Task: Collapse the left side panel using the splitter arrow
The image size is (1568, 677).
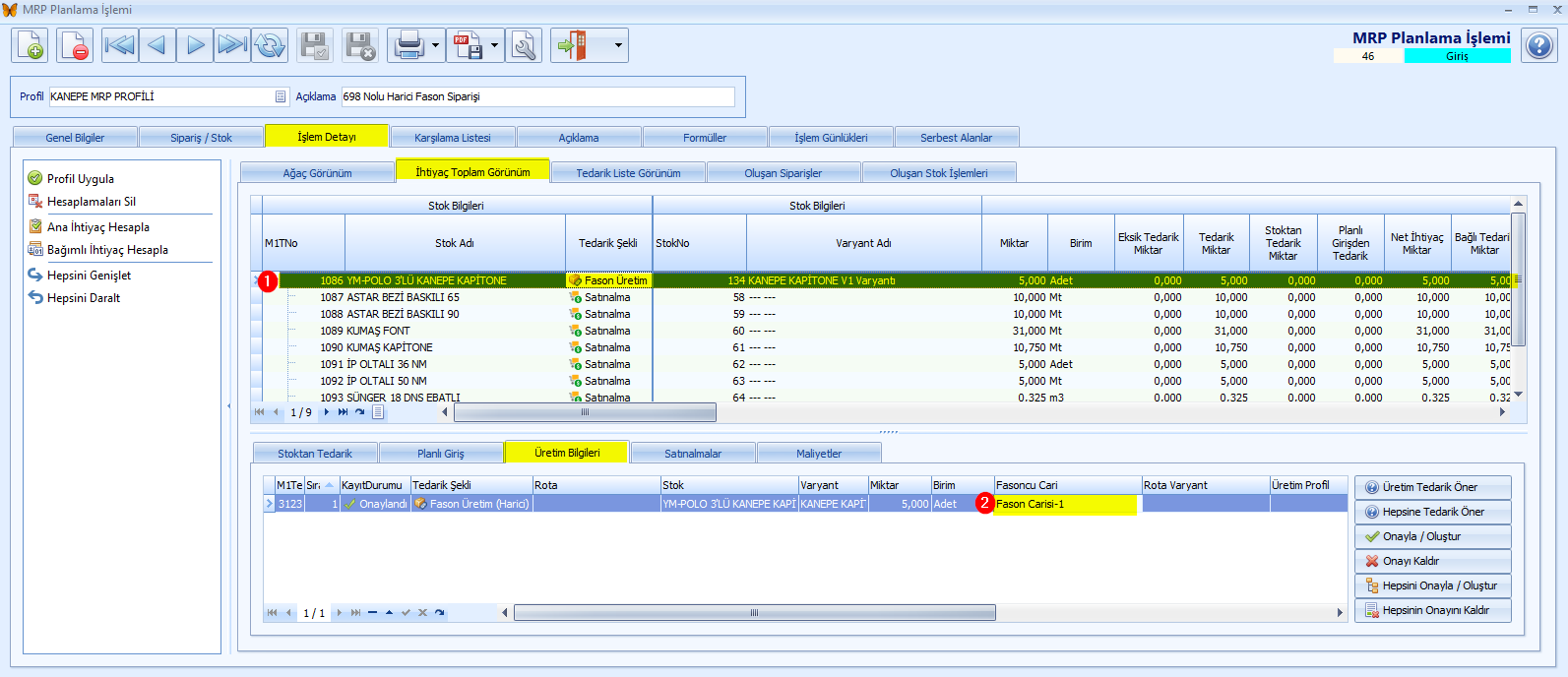Action: [228, 405]
